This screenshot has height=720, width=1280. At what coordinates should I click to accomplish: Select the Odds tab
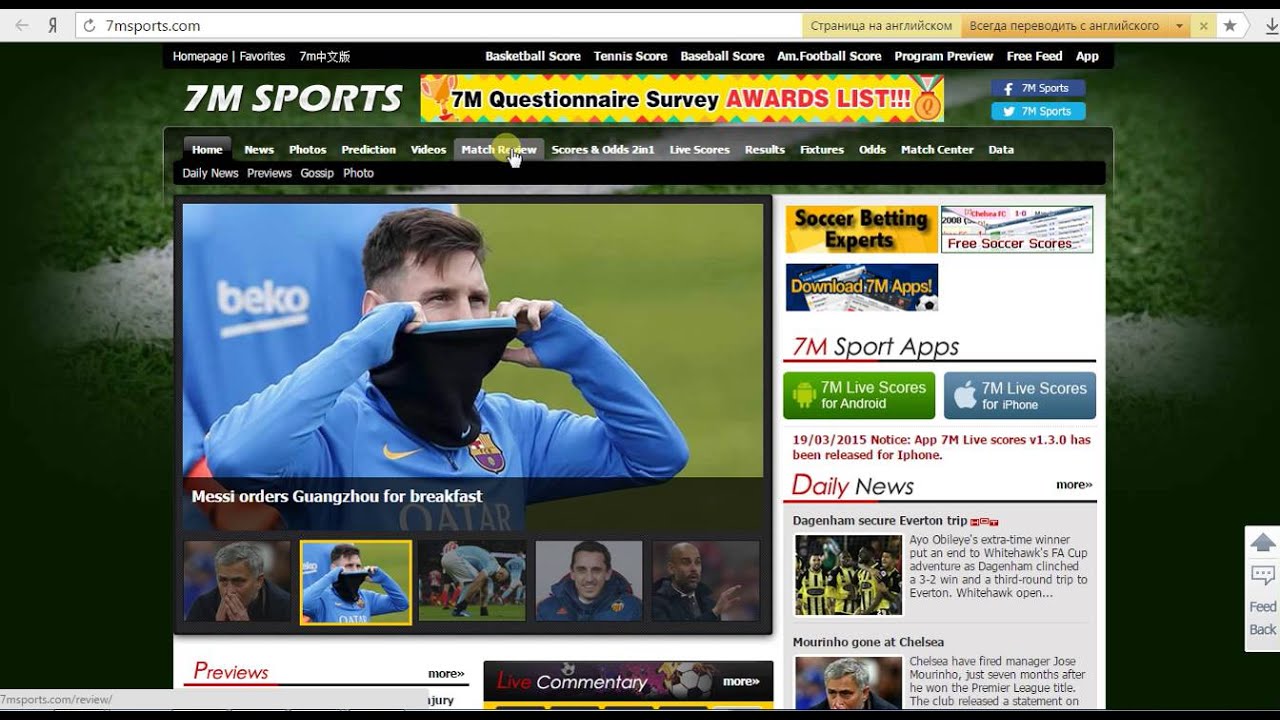872,149
